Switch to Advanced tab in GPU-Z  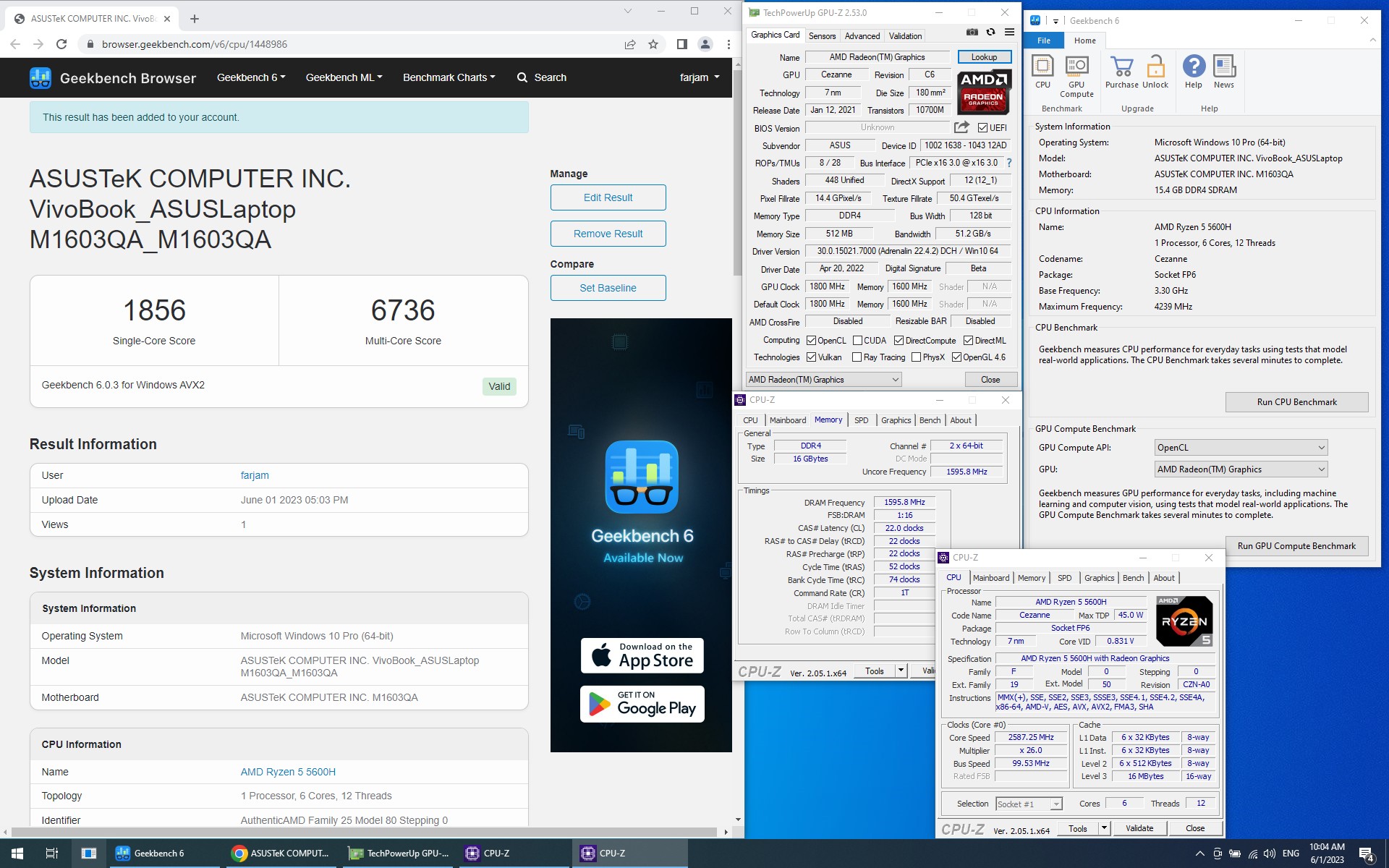862,36
